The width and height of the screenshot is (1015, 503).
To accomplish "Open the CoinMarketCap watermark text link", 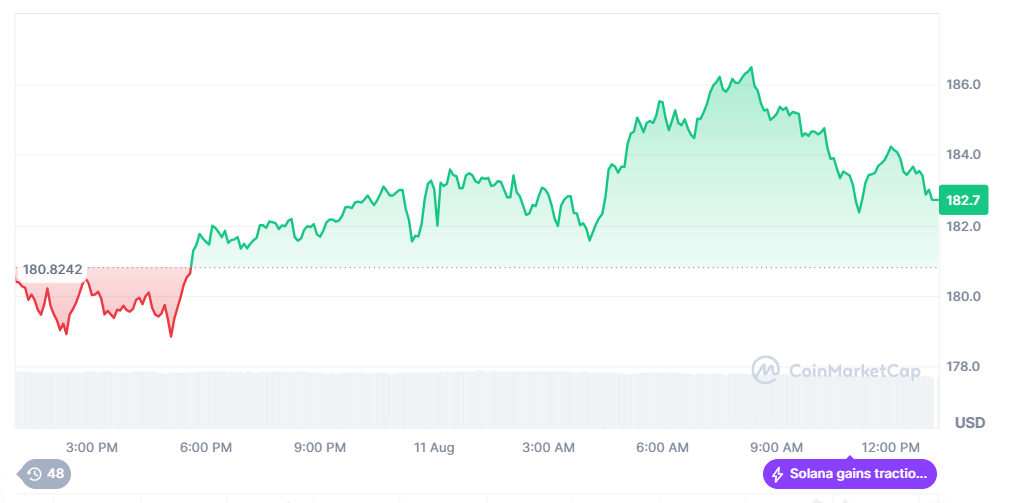I will tap(854, 371).
